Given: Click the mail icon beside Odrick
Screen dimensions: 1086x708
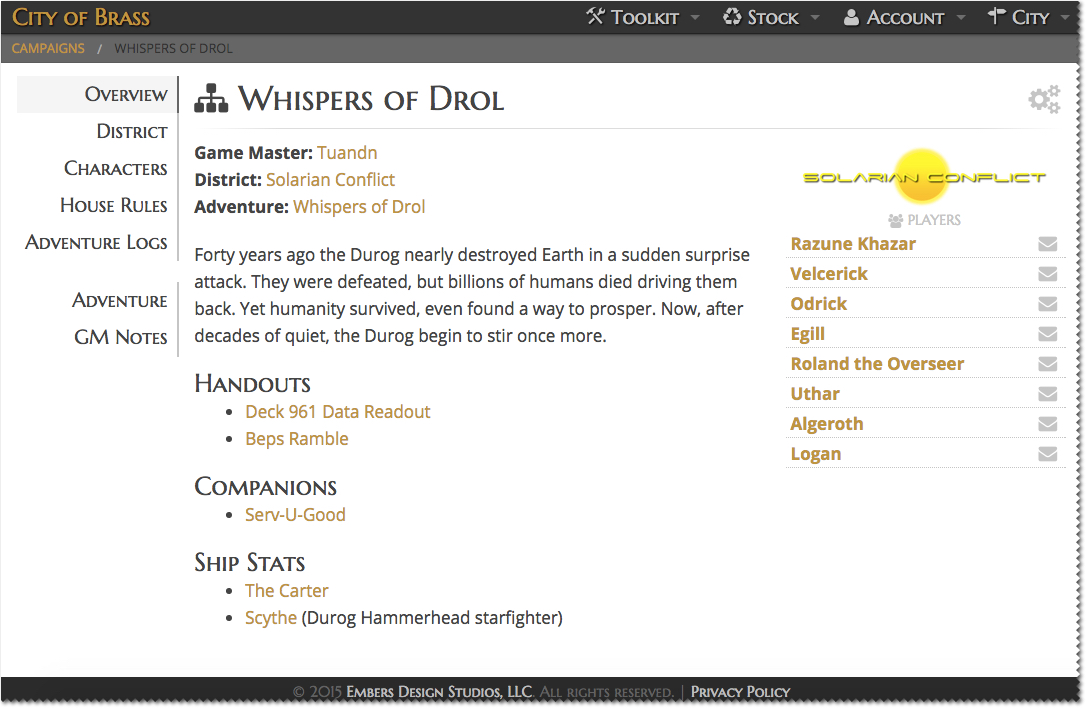Looking at the screenshot, I should tap(1047, 304).
